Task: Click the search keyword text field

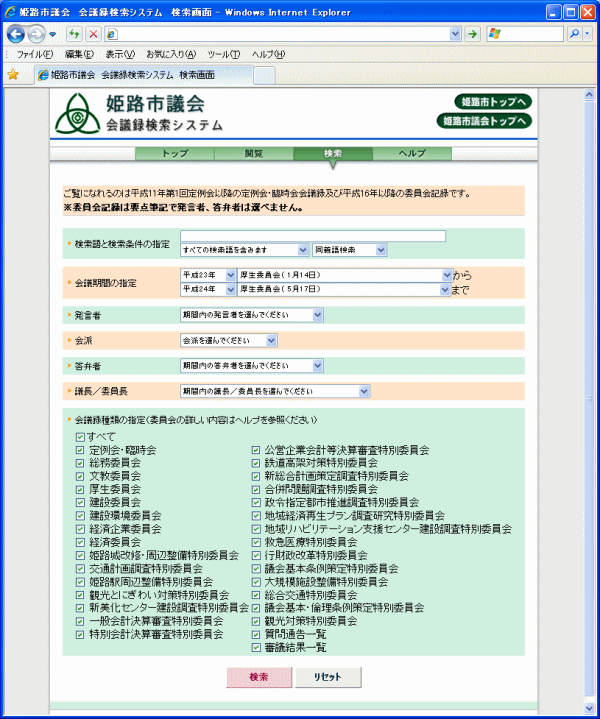Action: click(313, 236)
